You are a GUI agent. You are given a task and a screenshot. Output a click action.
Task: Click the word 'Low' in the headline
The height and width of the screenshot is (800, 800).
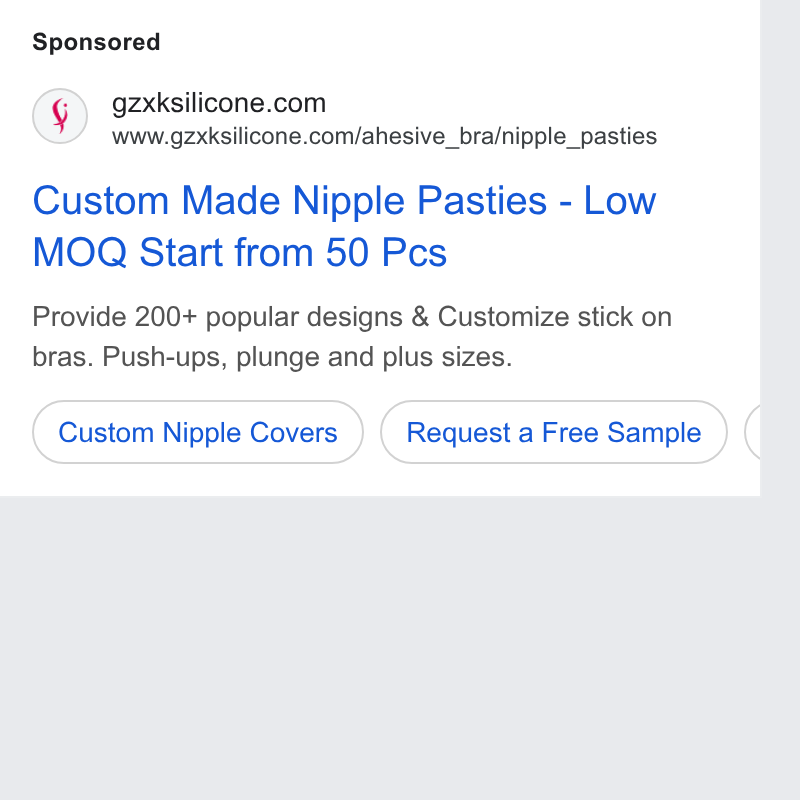pos(620,201)
